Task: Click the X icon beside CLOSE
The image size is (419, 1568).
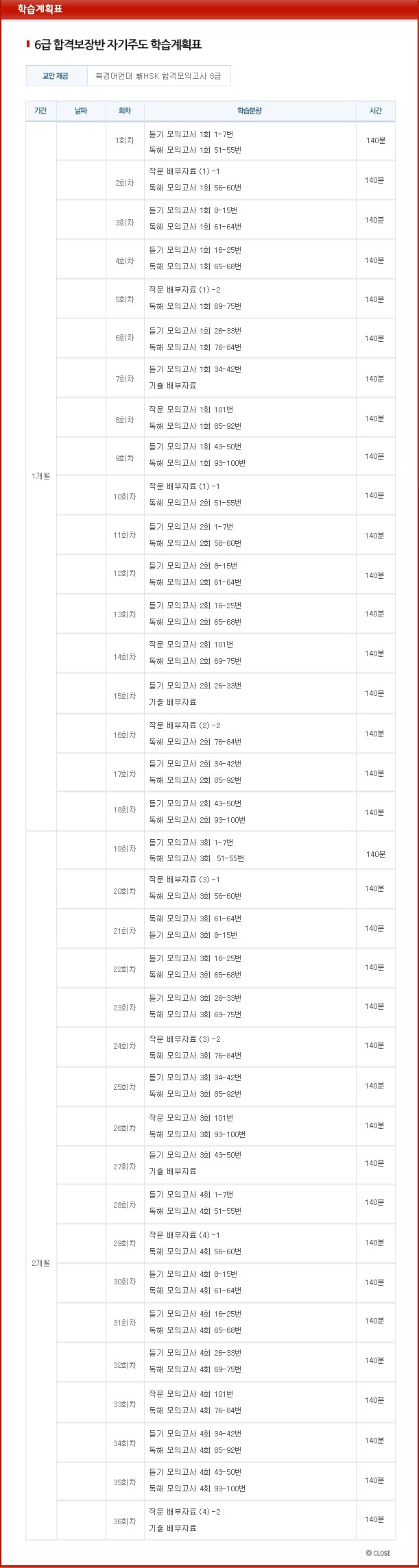Action: tap(369, 1553)
